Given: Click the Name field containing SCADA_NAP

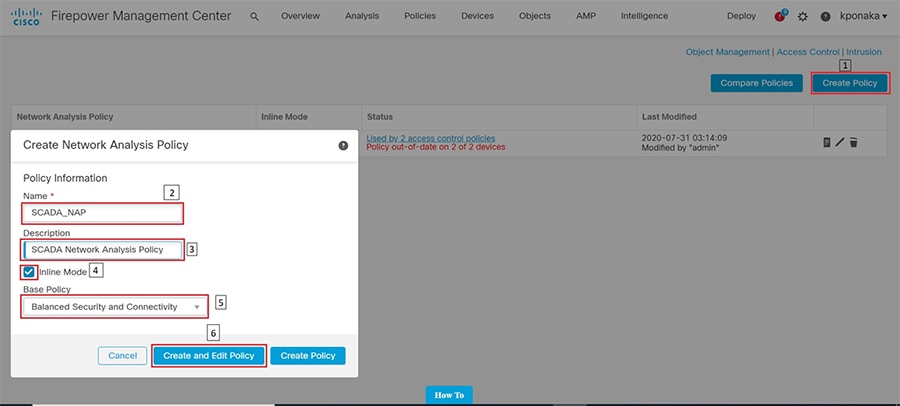Looking at the screenshot, I should point(103,214).
